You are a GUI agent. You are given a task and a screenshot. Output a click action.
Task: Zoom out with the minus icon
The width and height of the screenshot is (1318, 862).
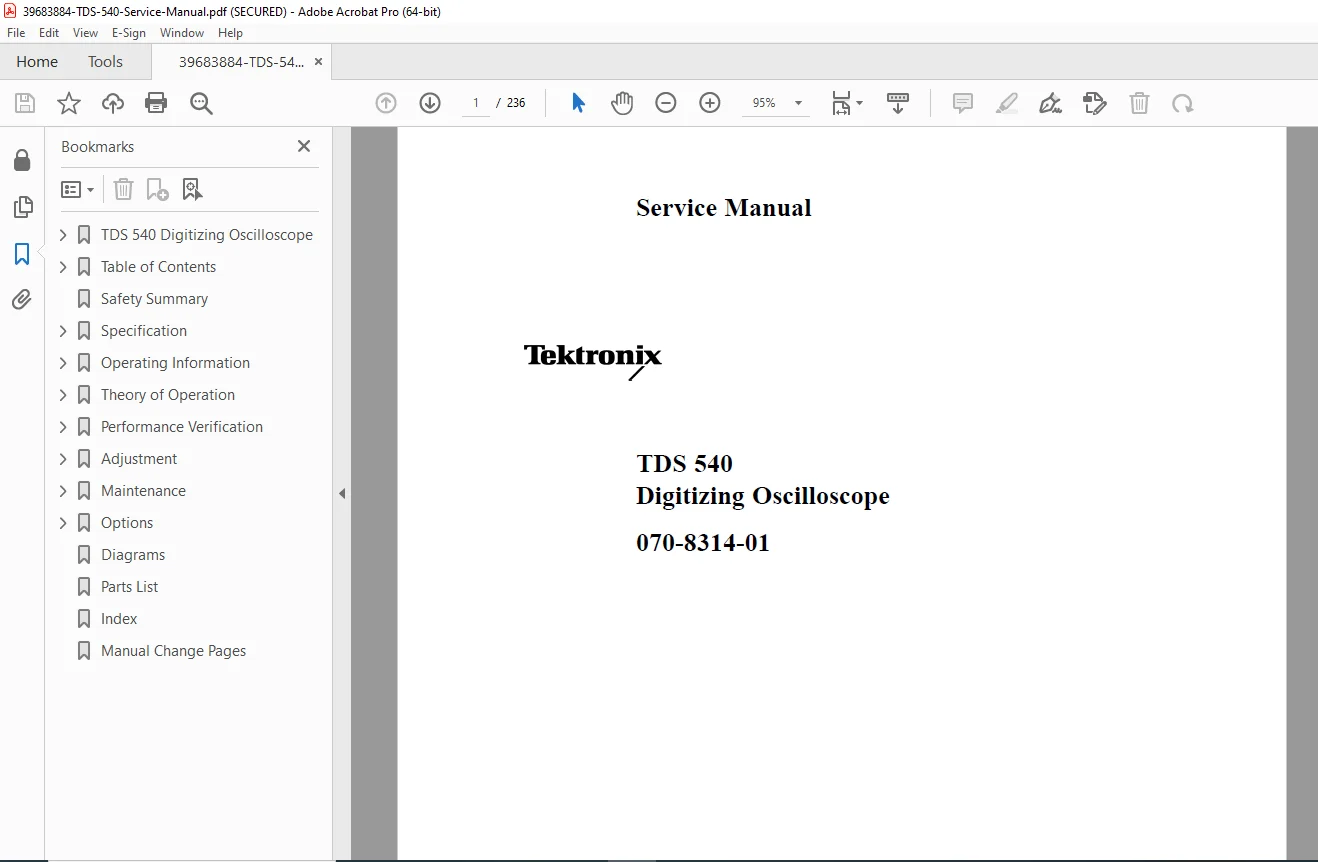(x=666, y=103)
